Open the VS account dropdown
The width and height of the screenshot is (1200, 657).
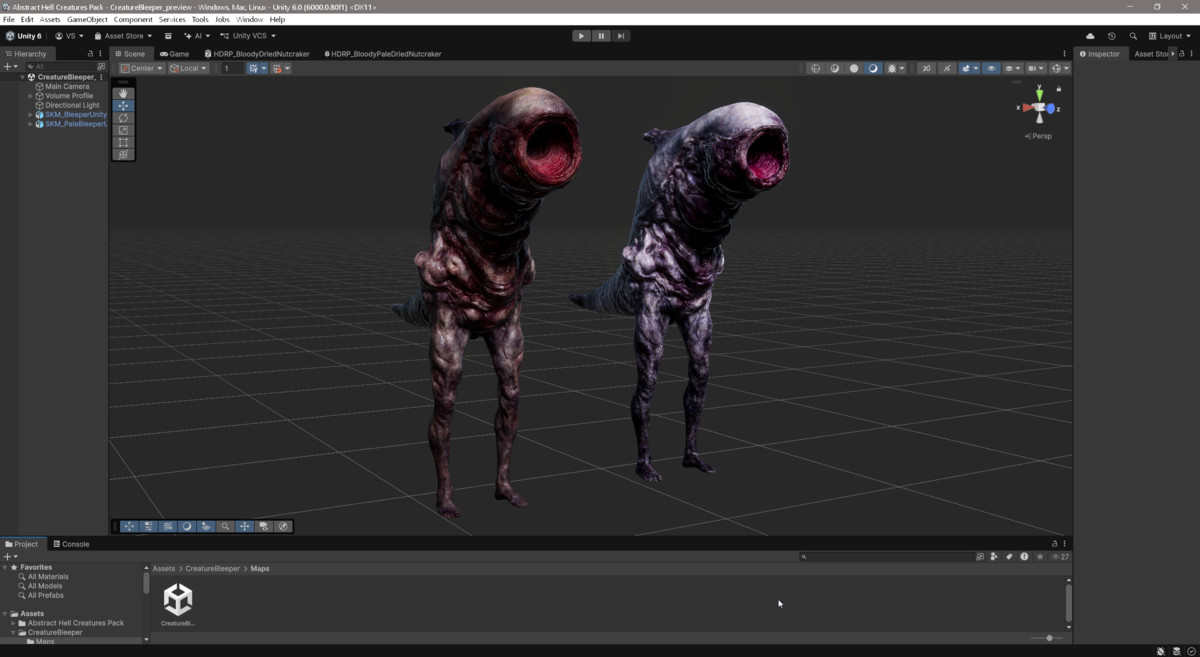(x=69, y=36)
